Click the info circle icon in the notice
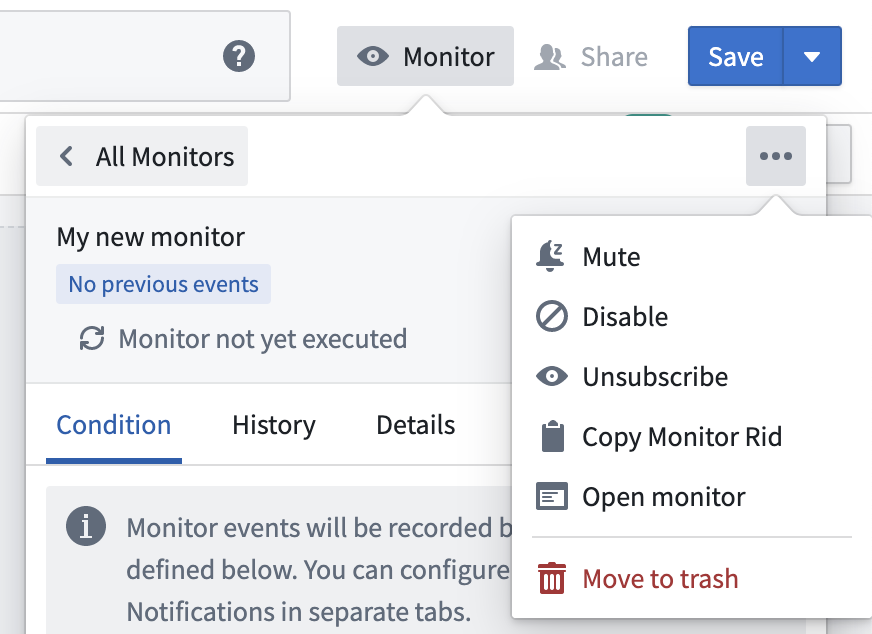 (86, 526)
